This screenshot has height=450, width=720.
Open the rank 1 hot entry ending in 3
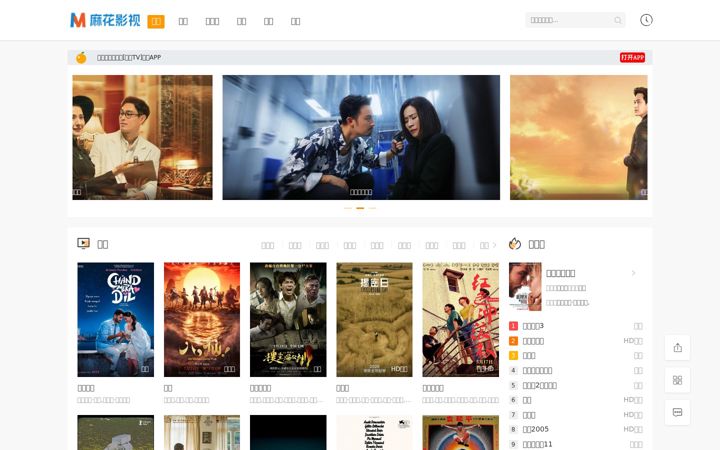[x=576, y=326]
